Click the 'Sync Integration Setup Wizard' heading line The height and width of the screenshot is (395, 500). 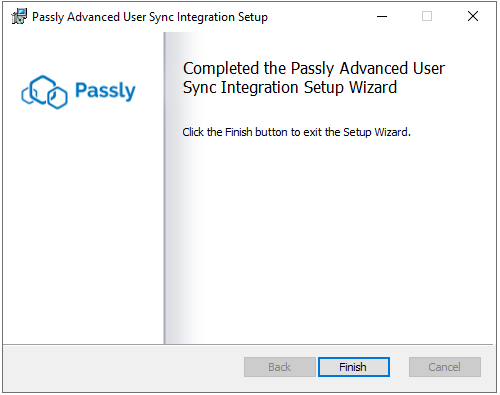(x=290, y=88)
